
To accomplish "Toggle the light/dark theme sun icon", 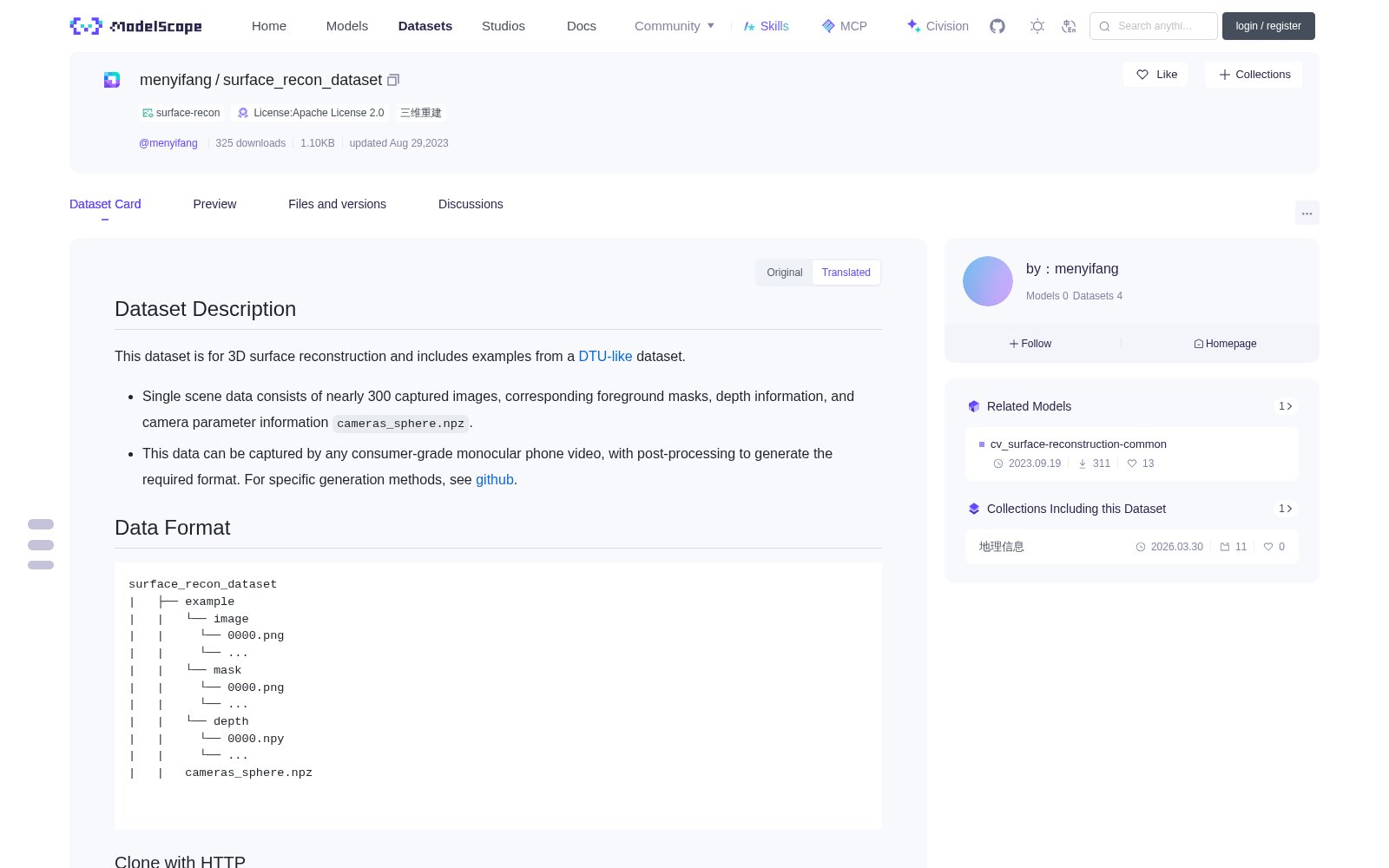I will point(1037,26).
